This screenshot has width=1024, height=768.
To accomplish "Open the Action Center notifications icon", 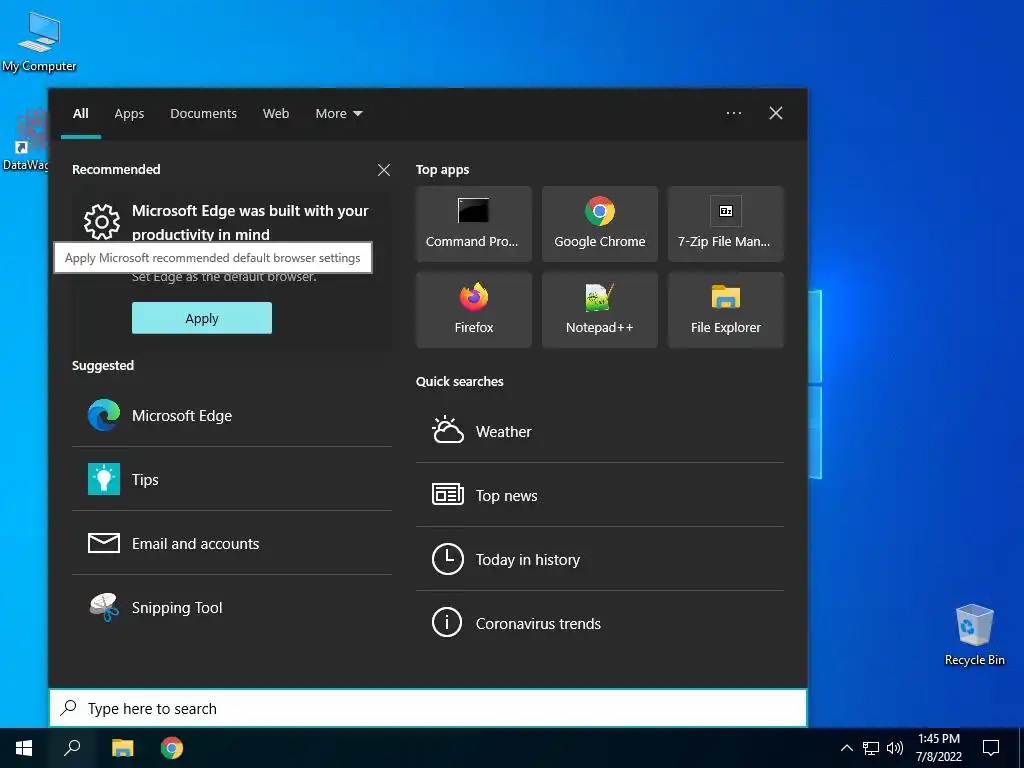I will pyautogui.click(x=991, y=748).
